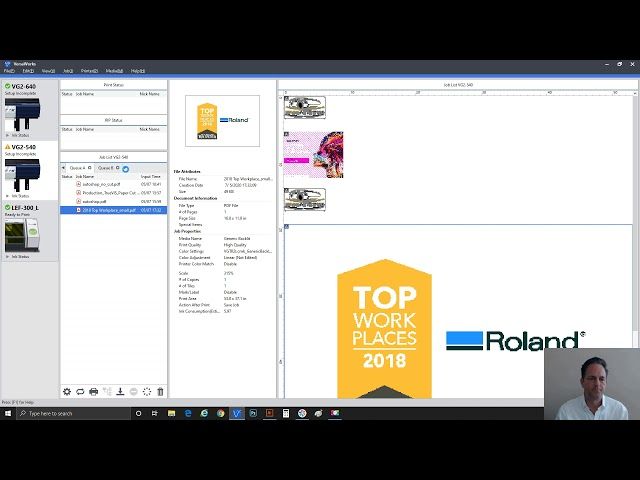Click the refresh loop icon in job toolbar
The image size is (640, 480).
pos(80,391)
